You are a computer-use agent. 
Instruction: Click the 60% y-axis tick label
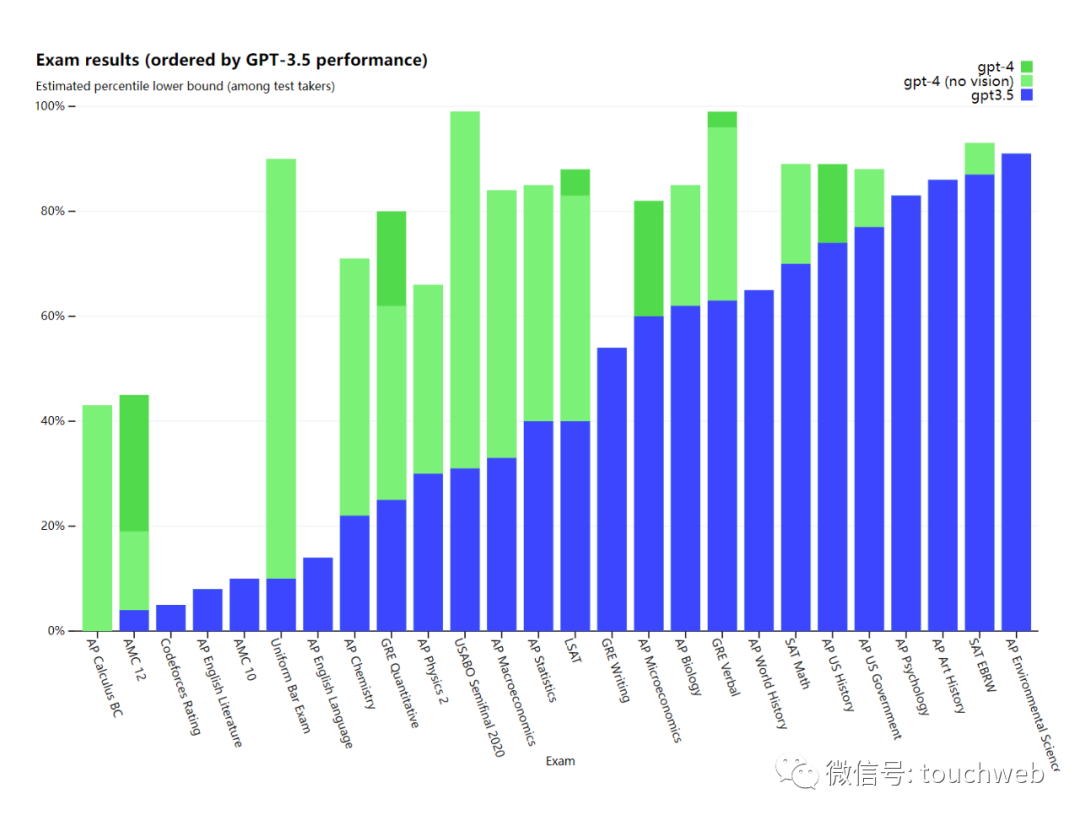(x=52, y=316)
